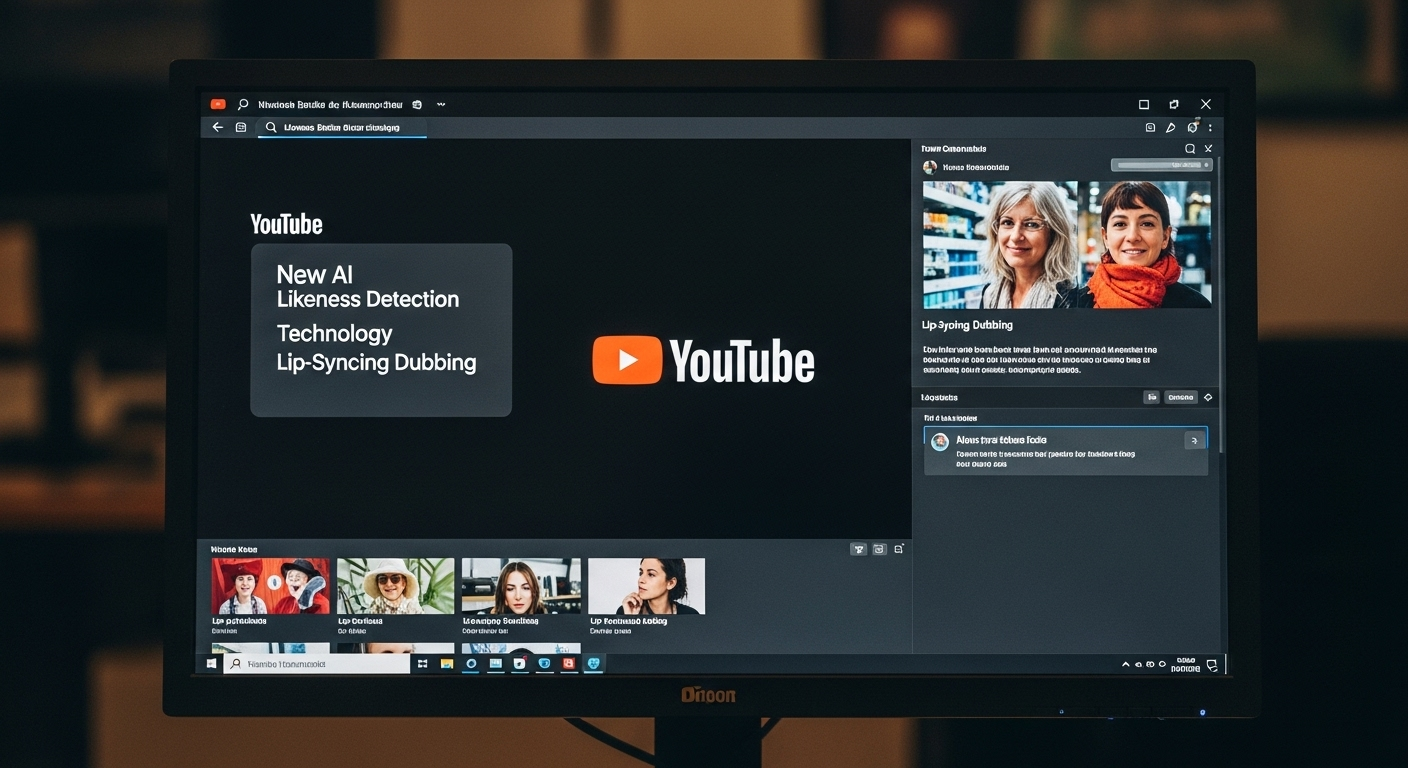Open the vertical three-dots browser menu
Image resolution: width=1408 pixels, height=768 pixels.
[x=1210, y=128]
